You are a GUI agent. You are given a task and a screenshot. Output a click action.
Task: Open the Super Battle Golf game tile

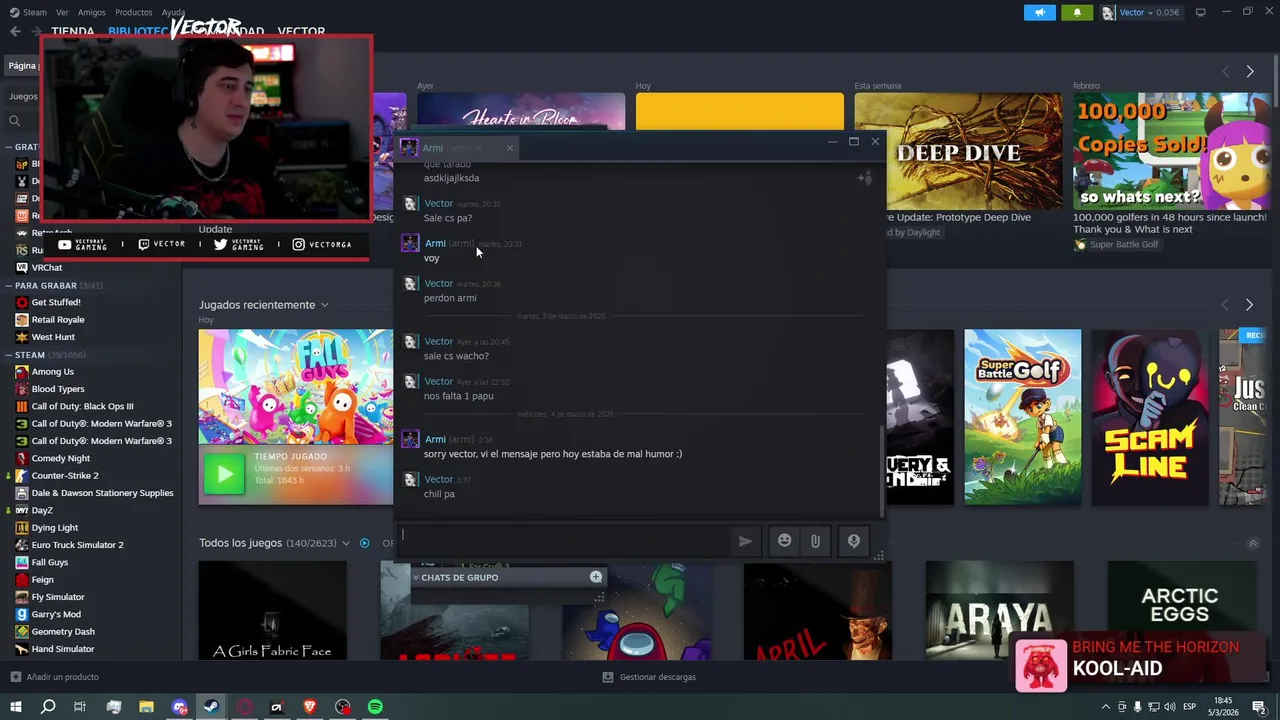coord(1022,417)
